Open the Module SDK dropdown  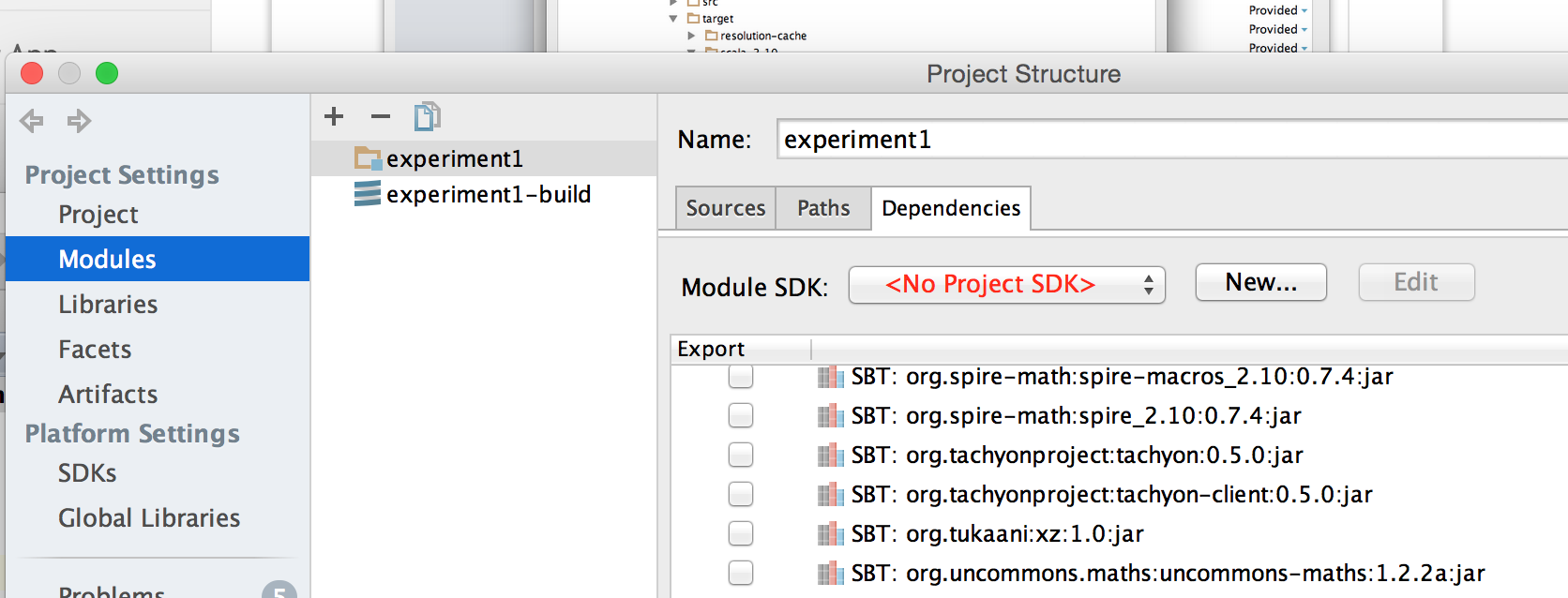click(1006, 285)
